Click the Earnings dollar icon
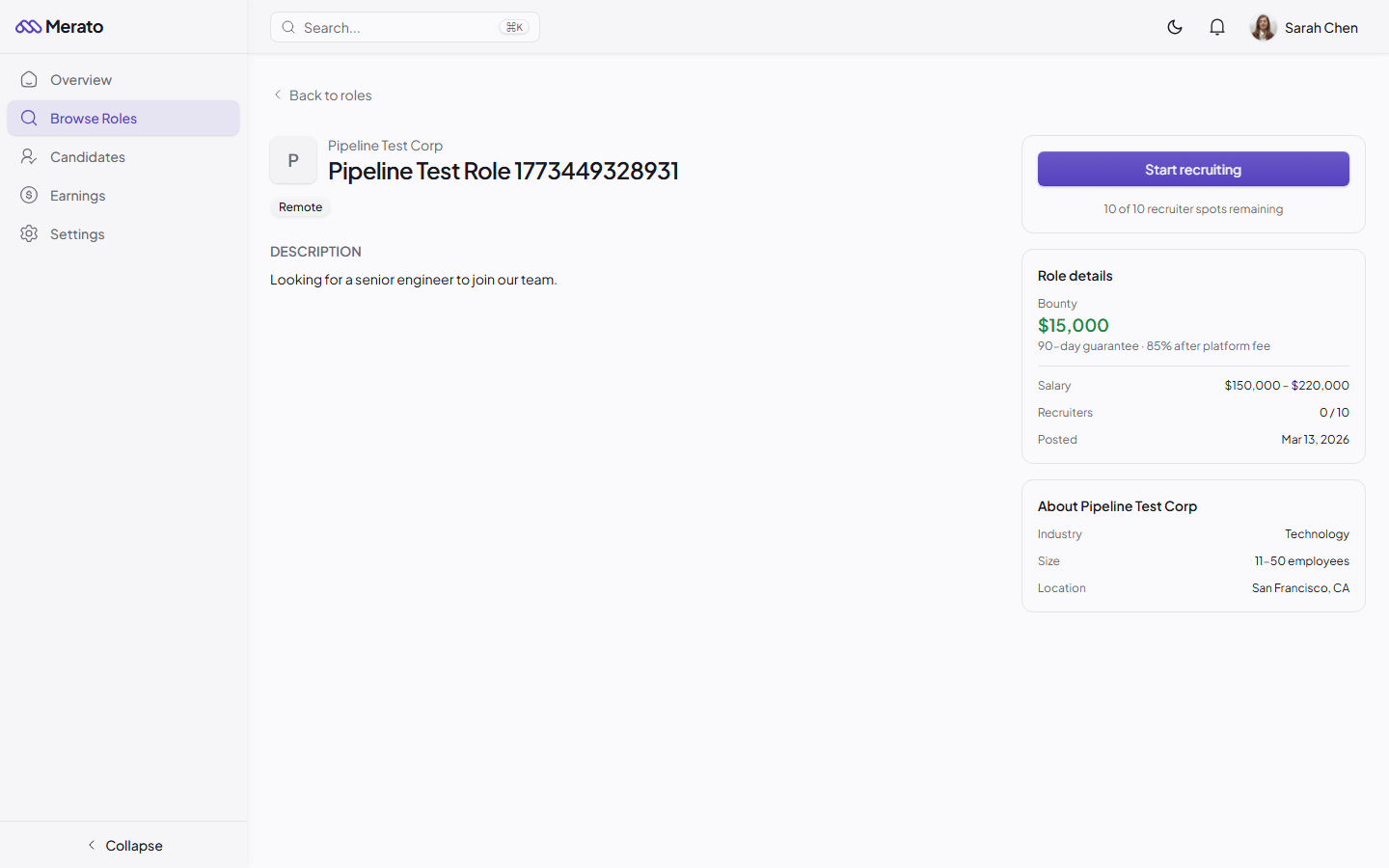Viewport: 1389px width, 868px height. point(29,195)
